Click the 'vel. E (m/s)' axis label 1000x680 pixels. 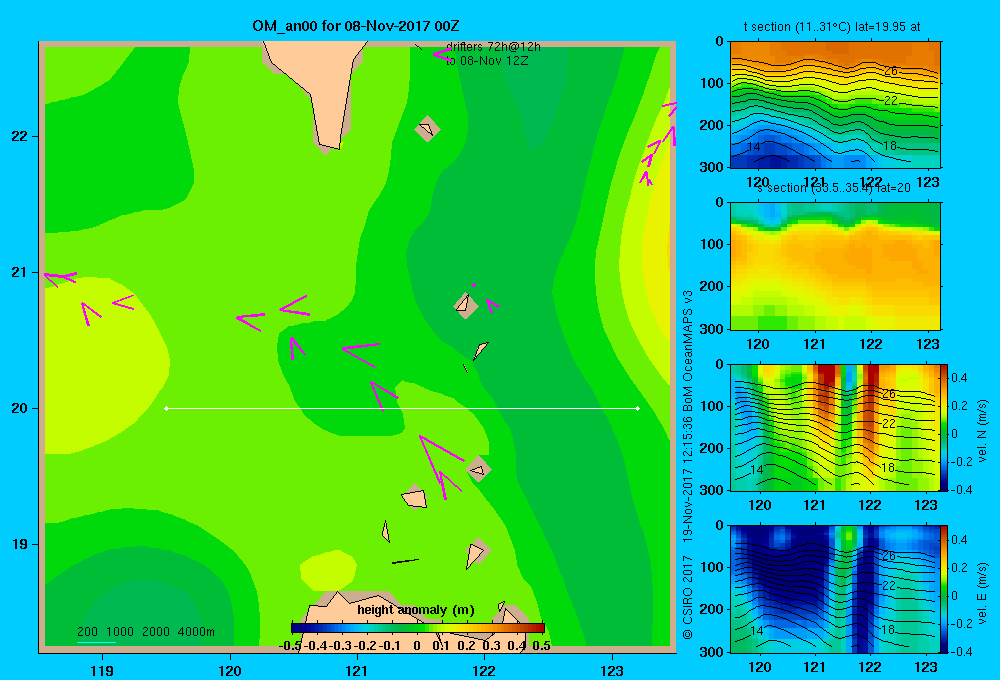(982, 593)
